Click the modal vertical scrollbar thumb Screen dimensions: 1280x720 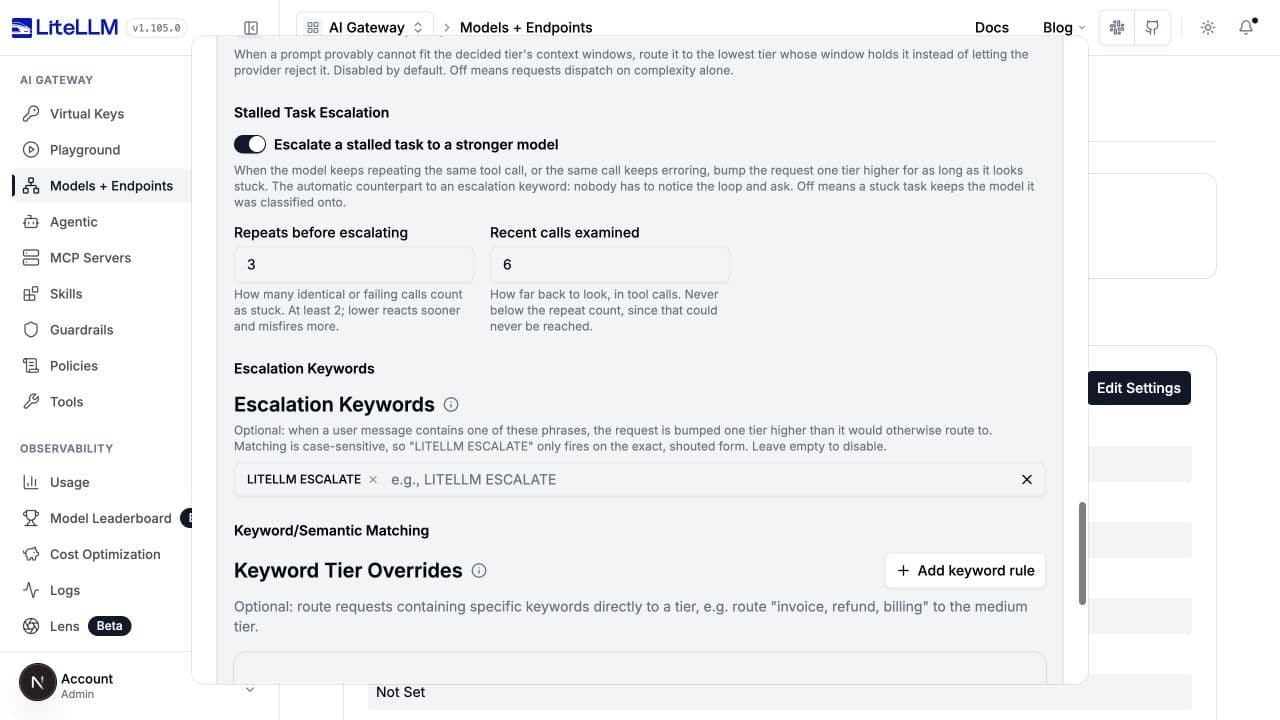coord(1082,553)
